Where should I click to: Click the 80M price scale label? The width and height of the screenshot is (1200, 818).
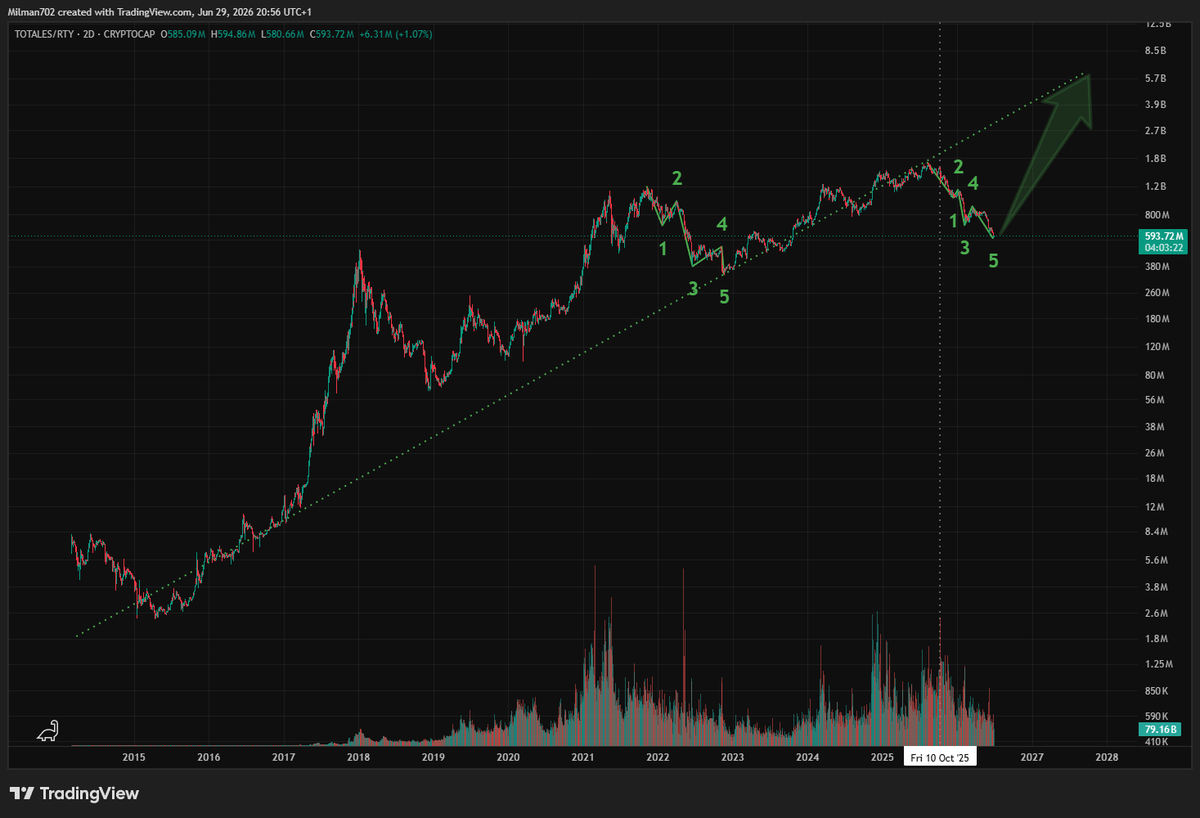tap(1153, 376)
